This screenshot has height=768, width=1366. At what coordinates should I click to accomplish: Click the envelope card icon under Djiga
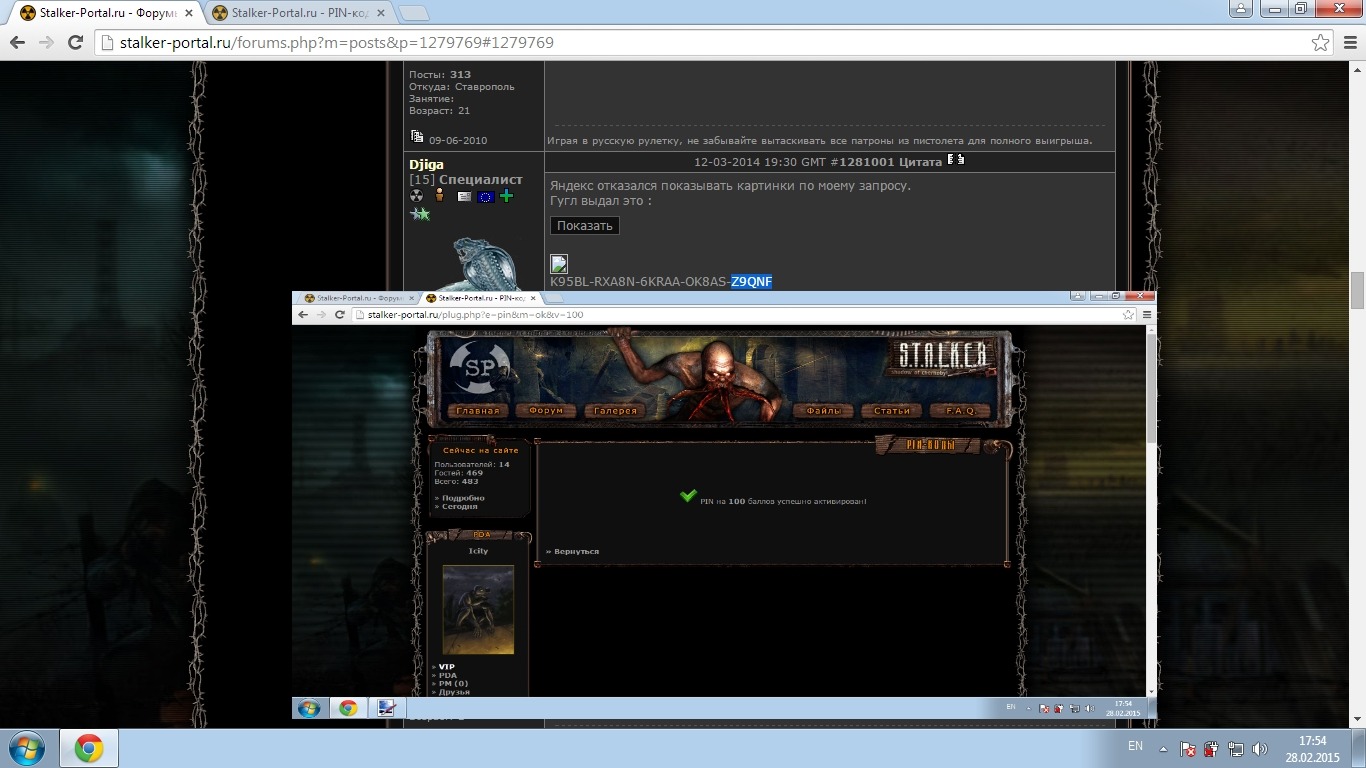click(464, 197)
